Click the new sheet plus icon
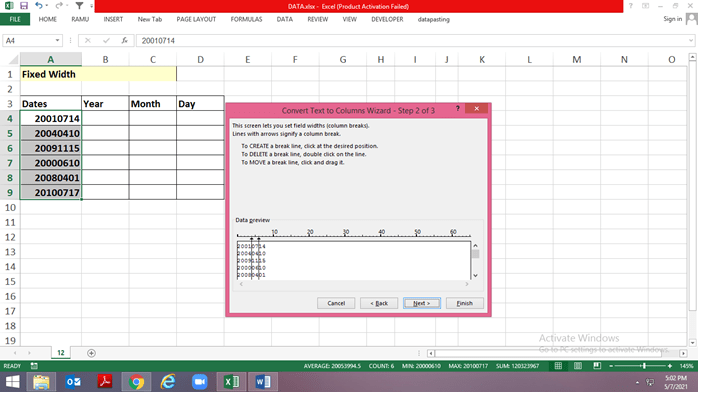The height and width of the screenshot is (417, 725). [92, 353]
